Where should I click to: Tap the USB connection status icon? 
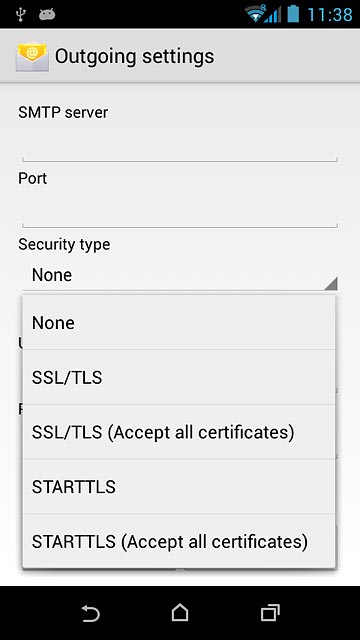tap(20, 14)
